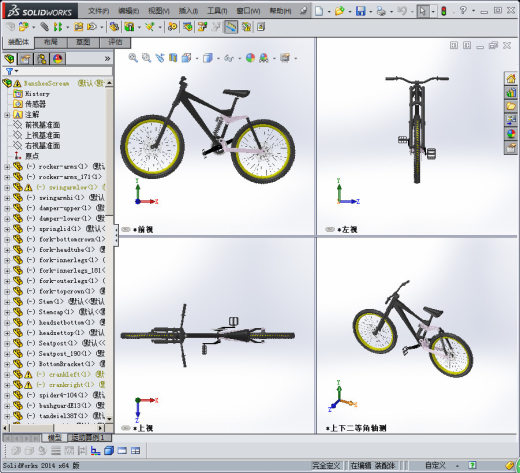
Task: Expand the Seatpost<1> component node
Action: 7,343
